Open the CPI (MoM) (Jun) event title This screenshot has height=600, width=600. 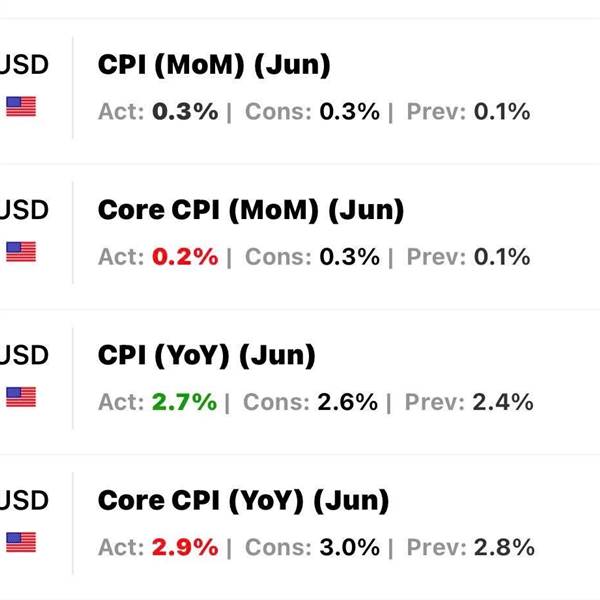(214, 65)
